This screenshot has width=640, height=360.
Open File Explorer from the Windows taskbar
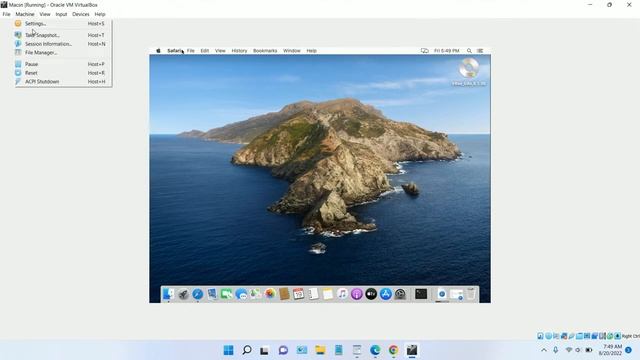coord(320,350)
